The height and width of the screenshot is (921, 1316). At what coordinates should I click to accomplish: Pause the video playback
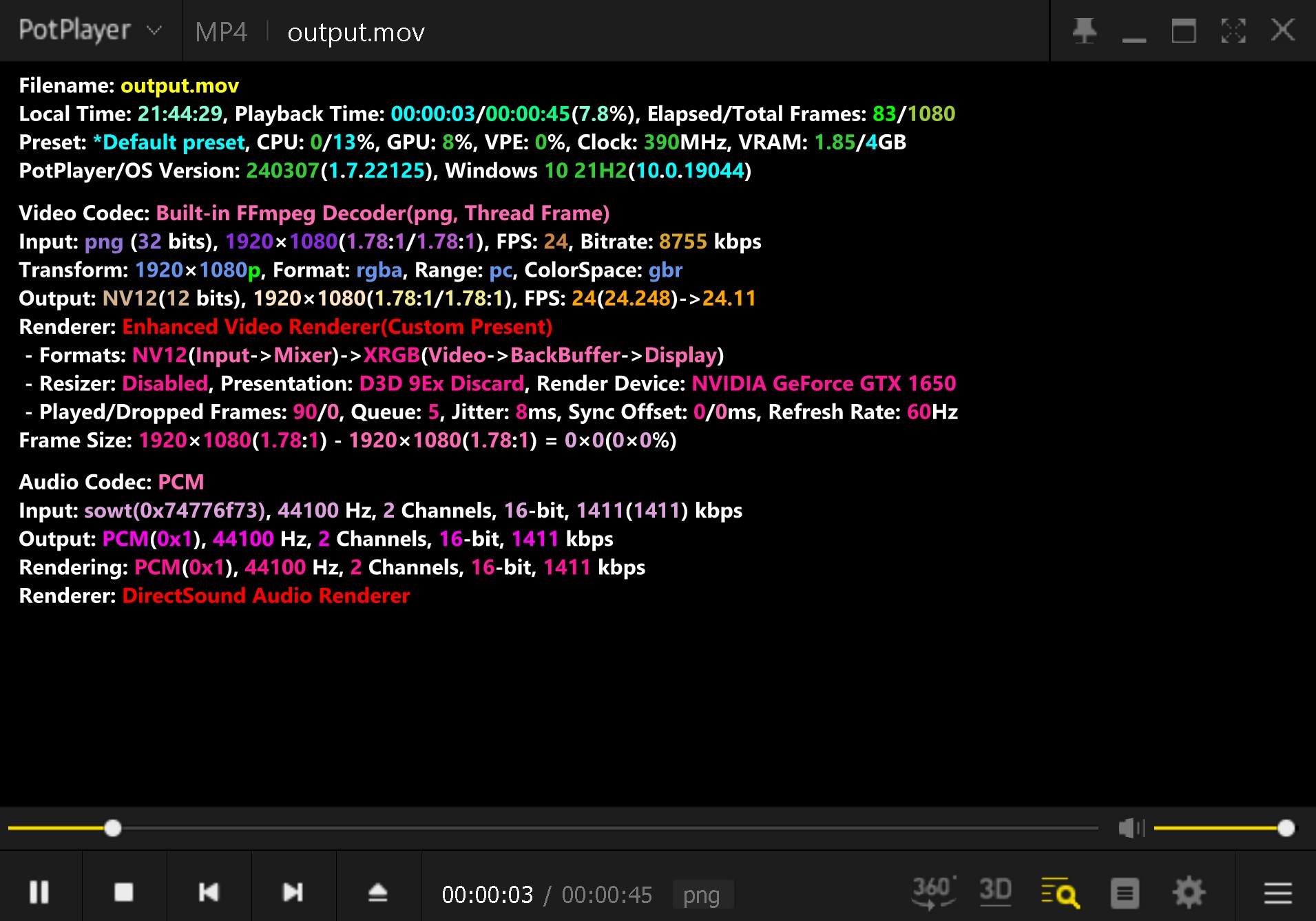pyautogui.click(x=39, y=892)
